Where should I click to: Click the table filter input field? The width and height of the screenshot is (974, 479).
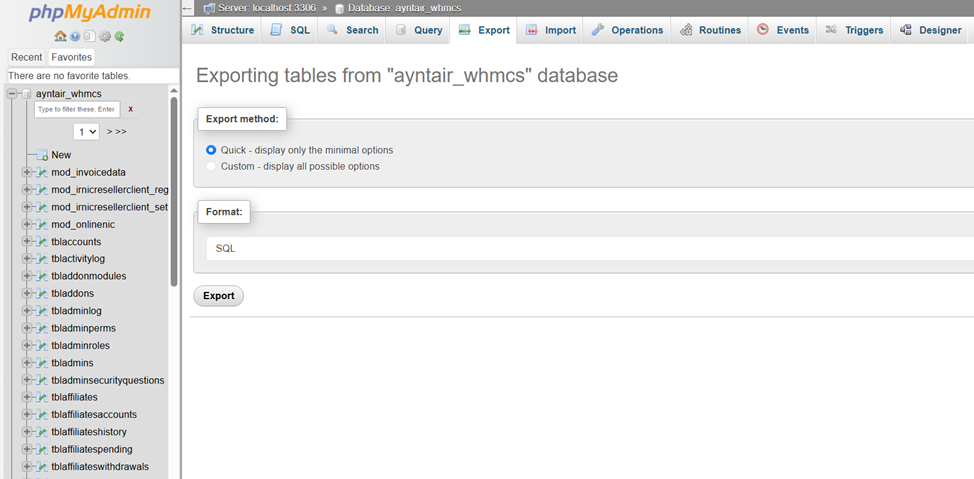point(78,109)
